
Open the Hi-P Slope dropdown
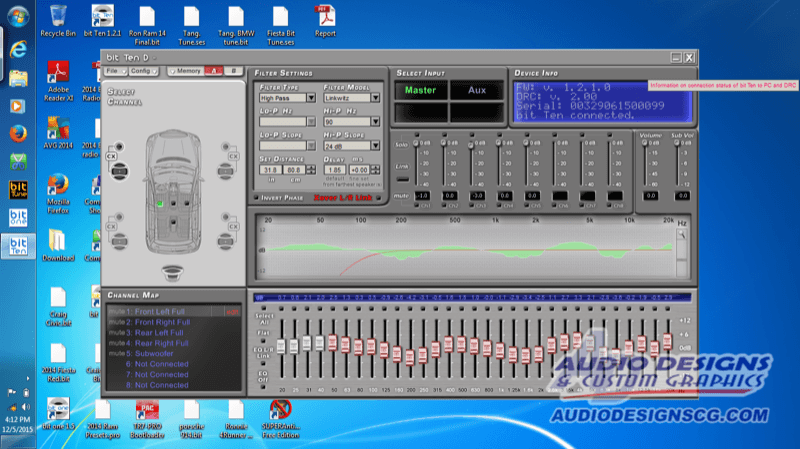point(376,145)
